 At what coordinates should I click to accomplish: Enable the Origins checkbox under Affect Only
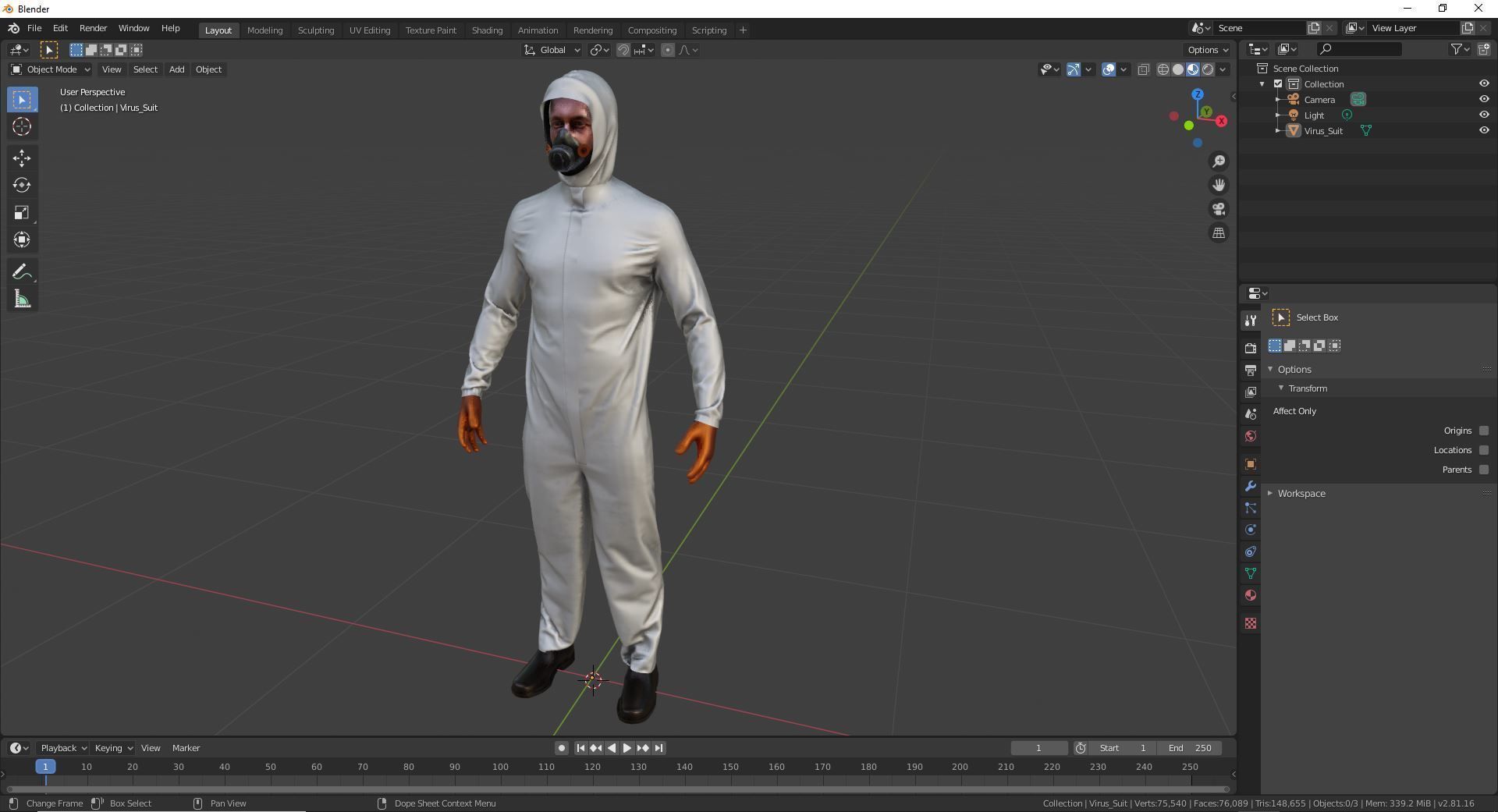point(1485,431)
